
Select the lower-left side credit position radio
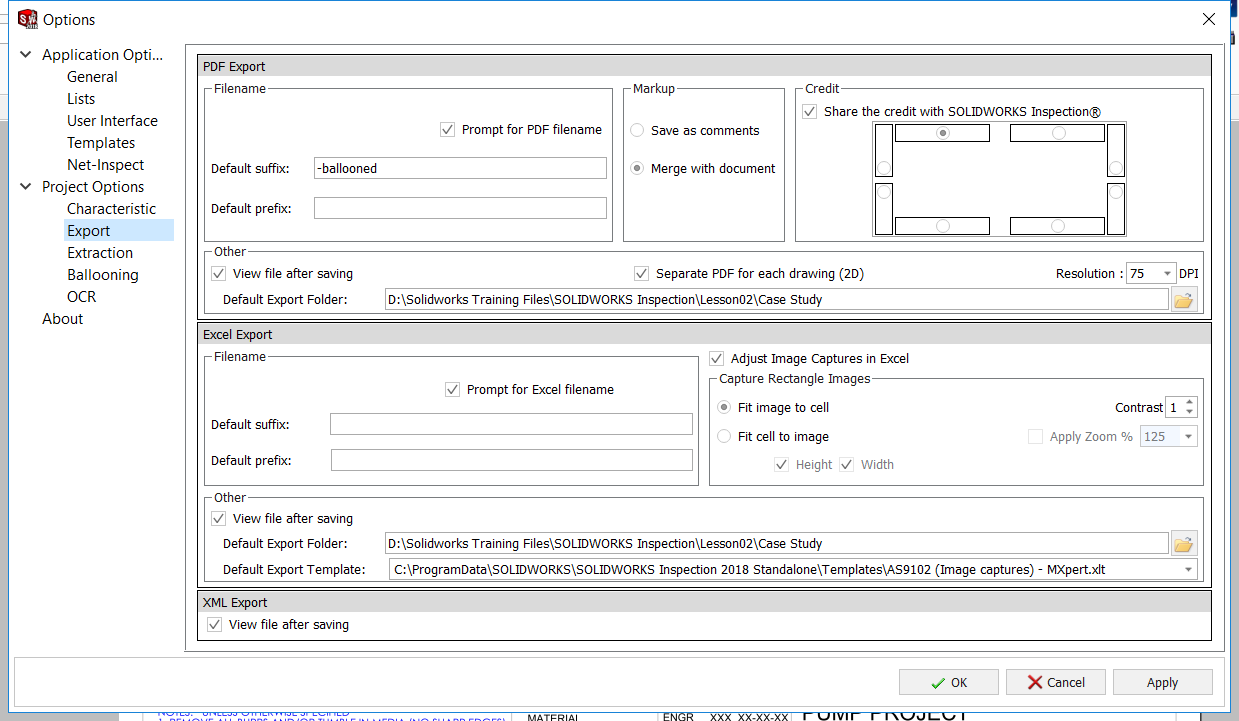(884, 192)
